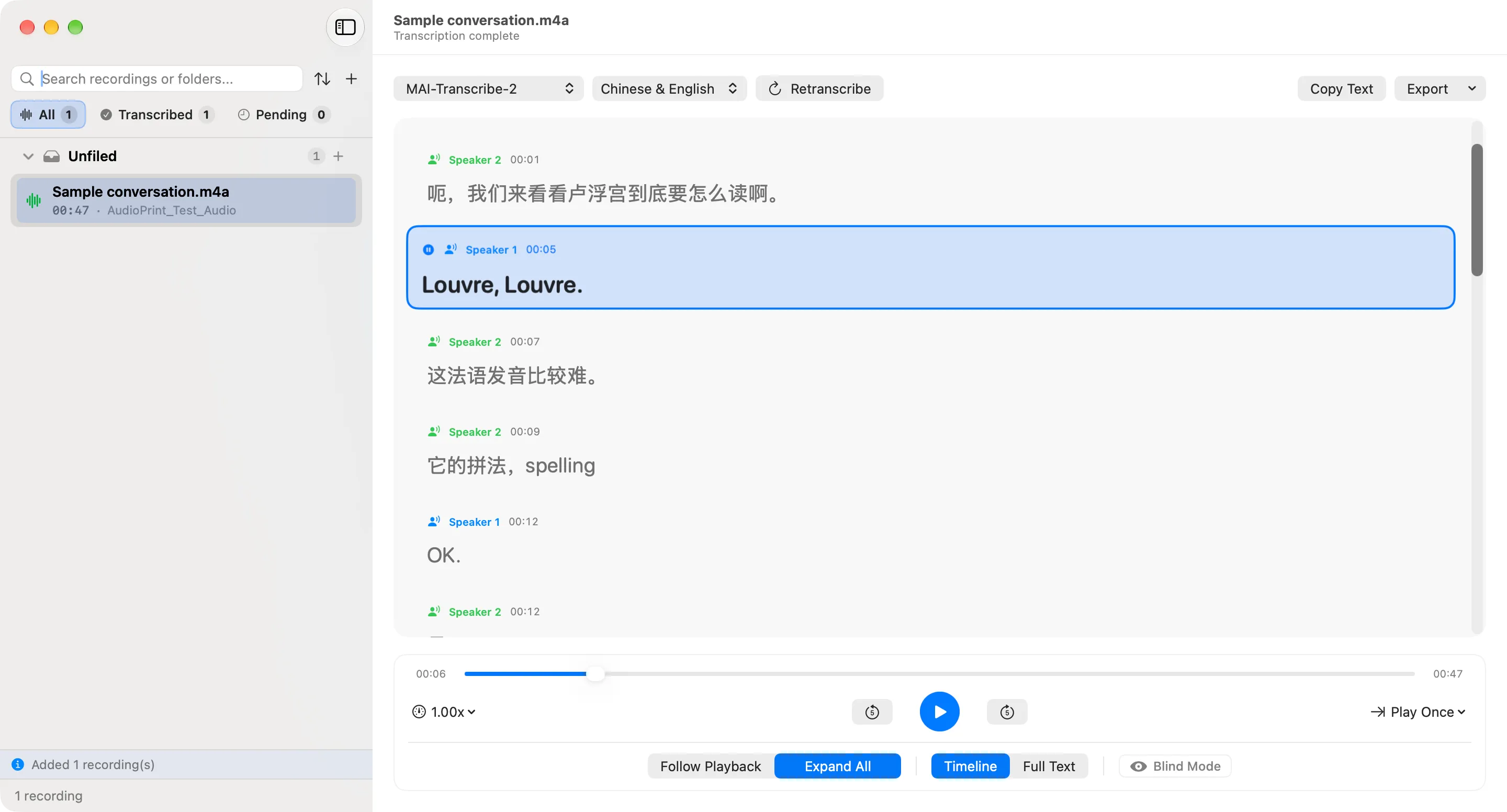This screenshot has width=1507, height=812.
Task: Add recording with the plus next to search
Action: coord(351,78)
